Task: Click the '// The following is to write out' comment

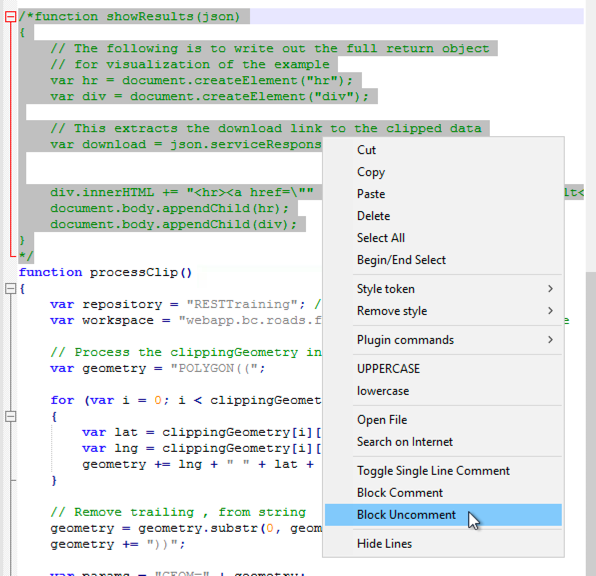Action: click(x=269, y=49)
